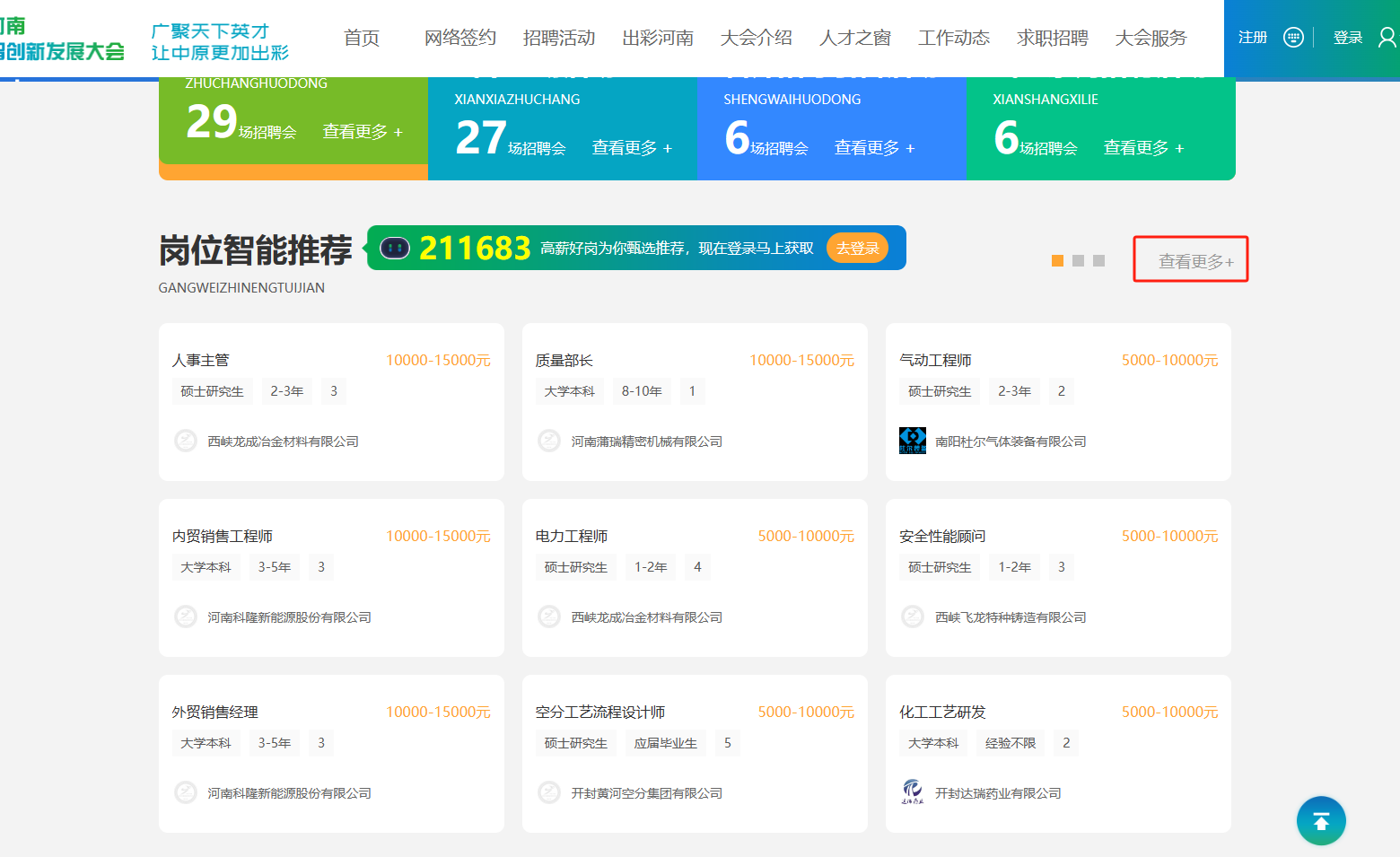
Task: Click the site logo slogan 广聚天下英才
Action: 210,31
